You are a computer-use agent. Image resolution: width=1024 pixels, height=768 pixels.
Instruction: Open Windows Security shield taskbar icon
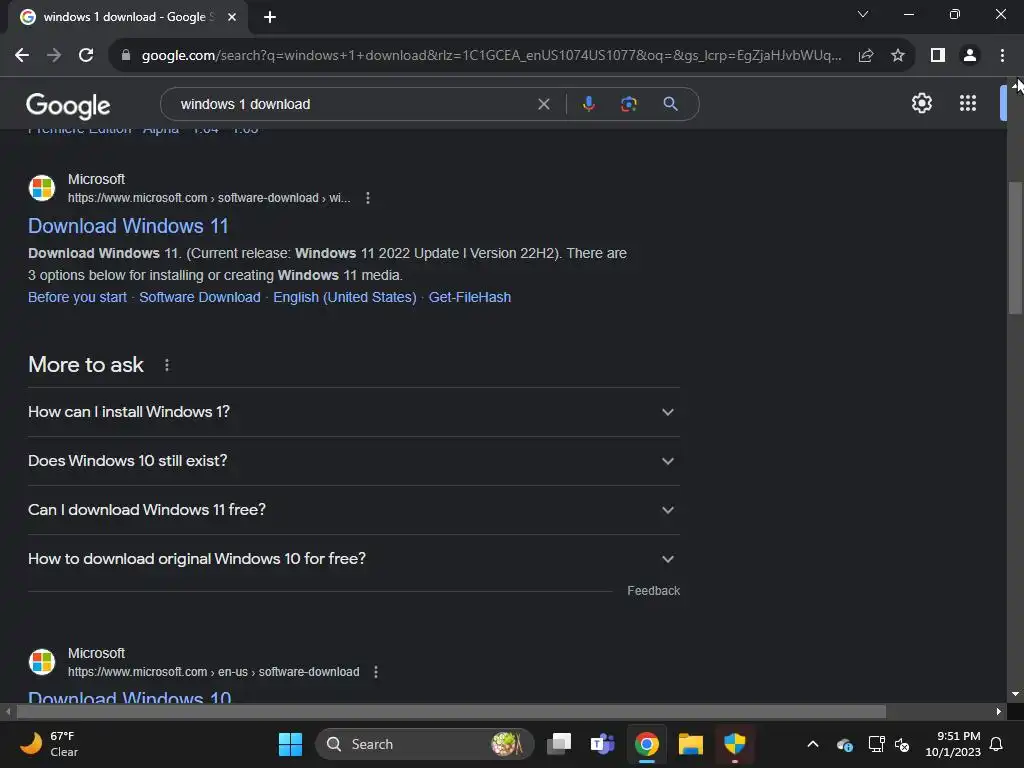pyautogui.click(x=735, y=744)
